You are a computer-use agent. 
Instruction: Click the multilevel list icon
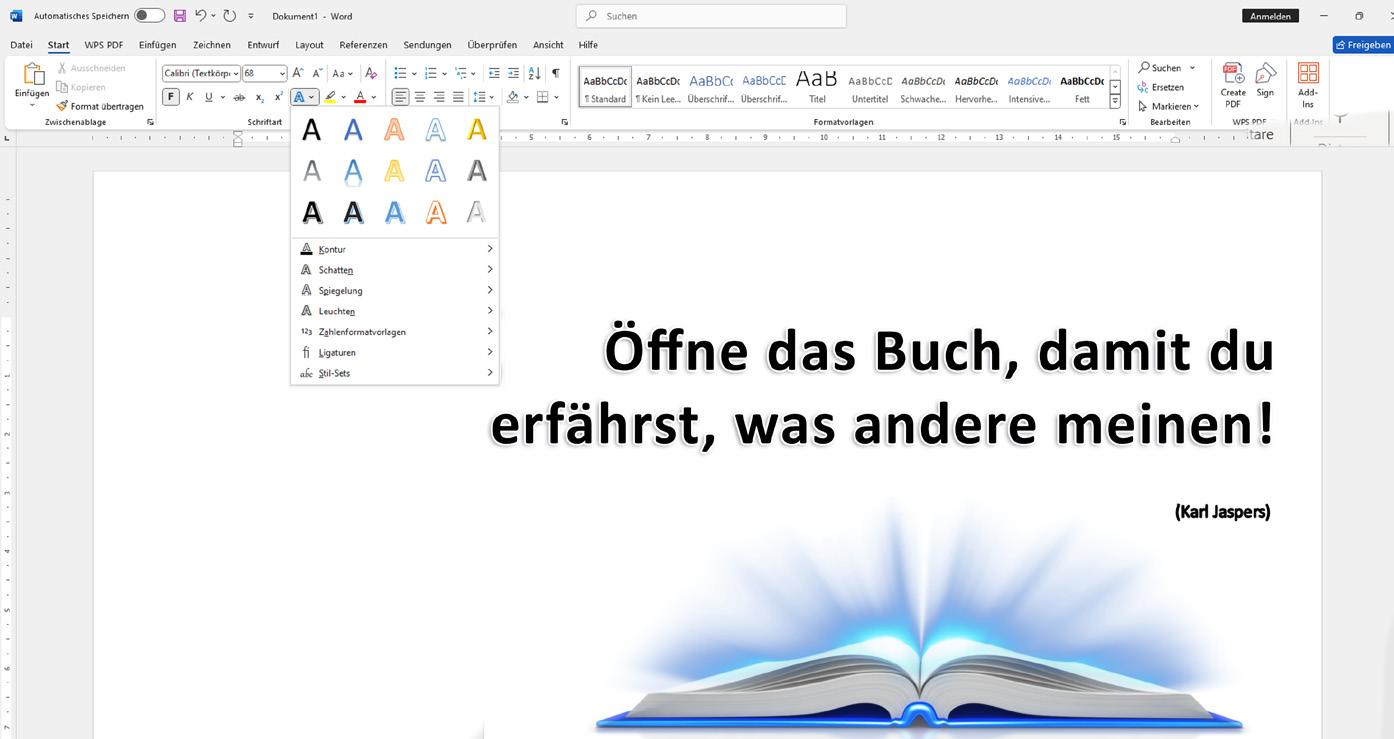pos(461,73)
